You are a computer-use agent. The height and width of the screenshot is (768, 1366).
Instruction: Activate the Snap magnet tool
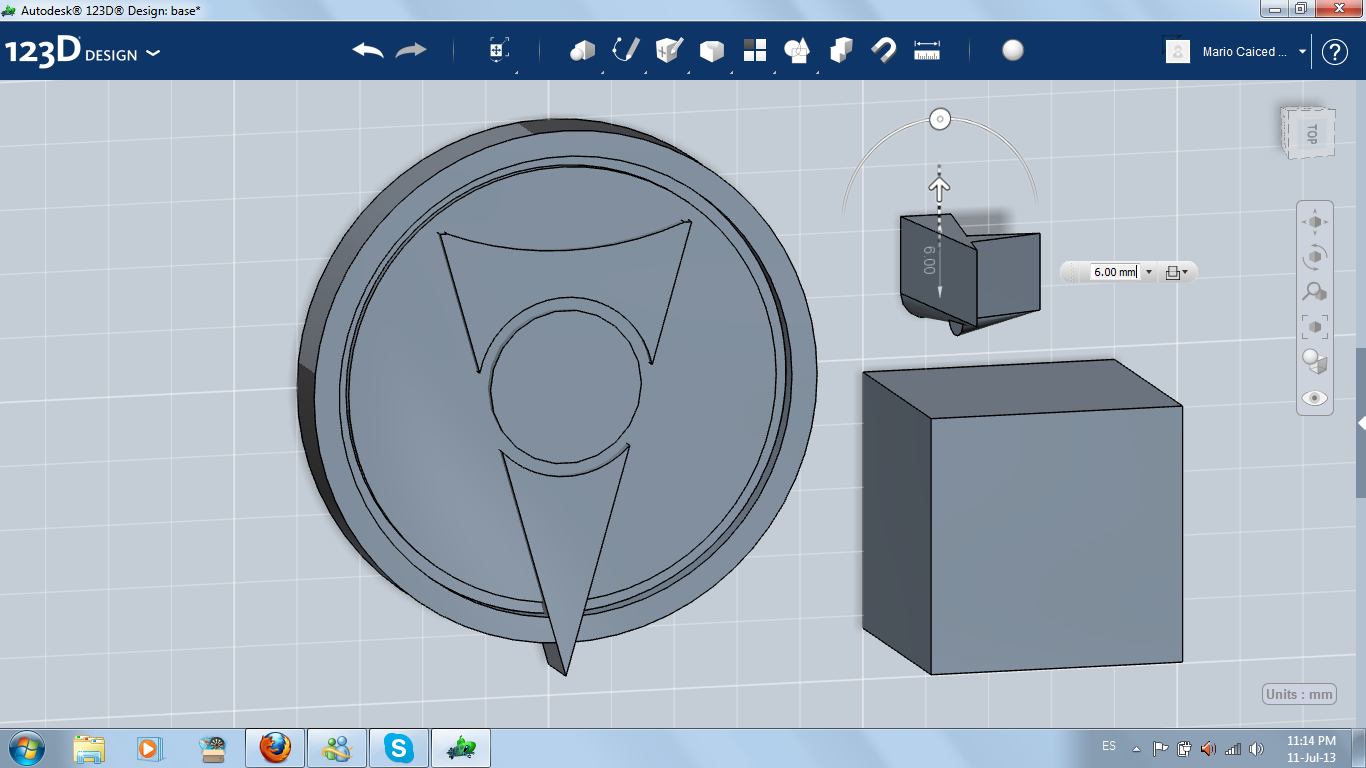[x=884, y=50]
